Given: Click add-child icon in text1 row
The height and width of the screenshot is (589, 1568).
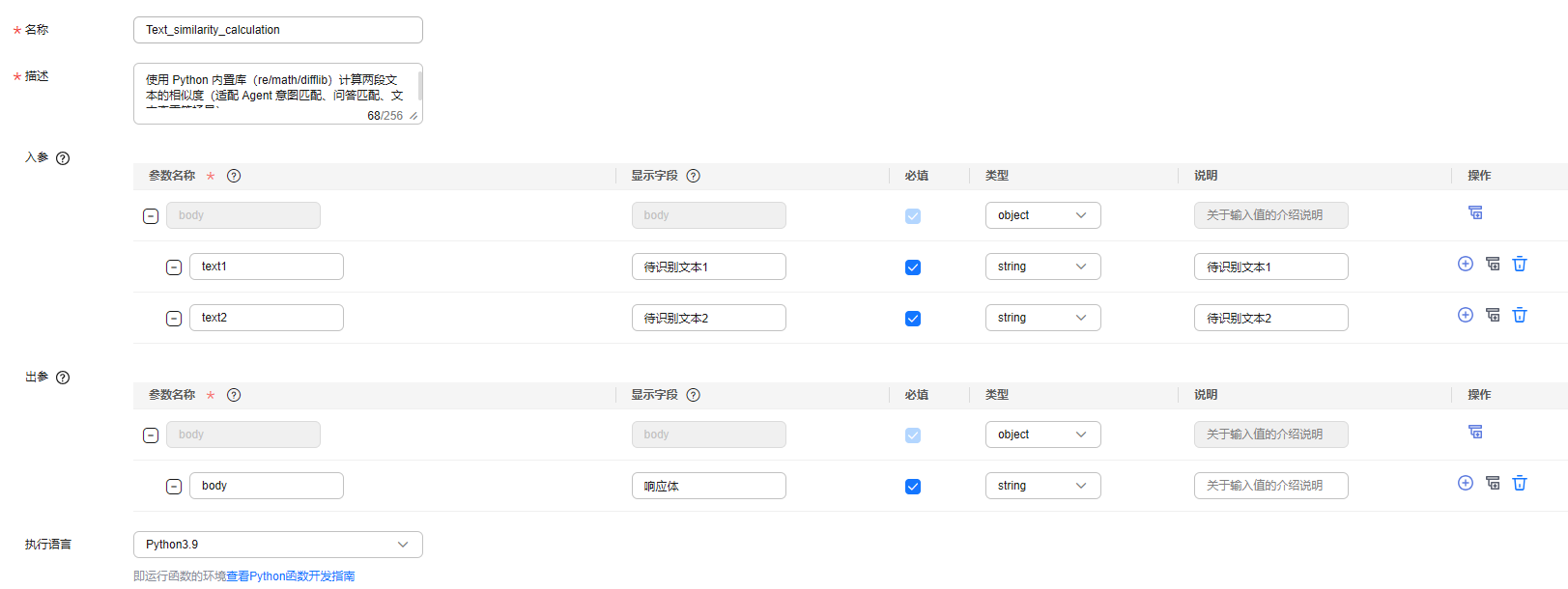Looking at the screenshot, I should (x=1493, y=265).
